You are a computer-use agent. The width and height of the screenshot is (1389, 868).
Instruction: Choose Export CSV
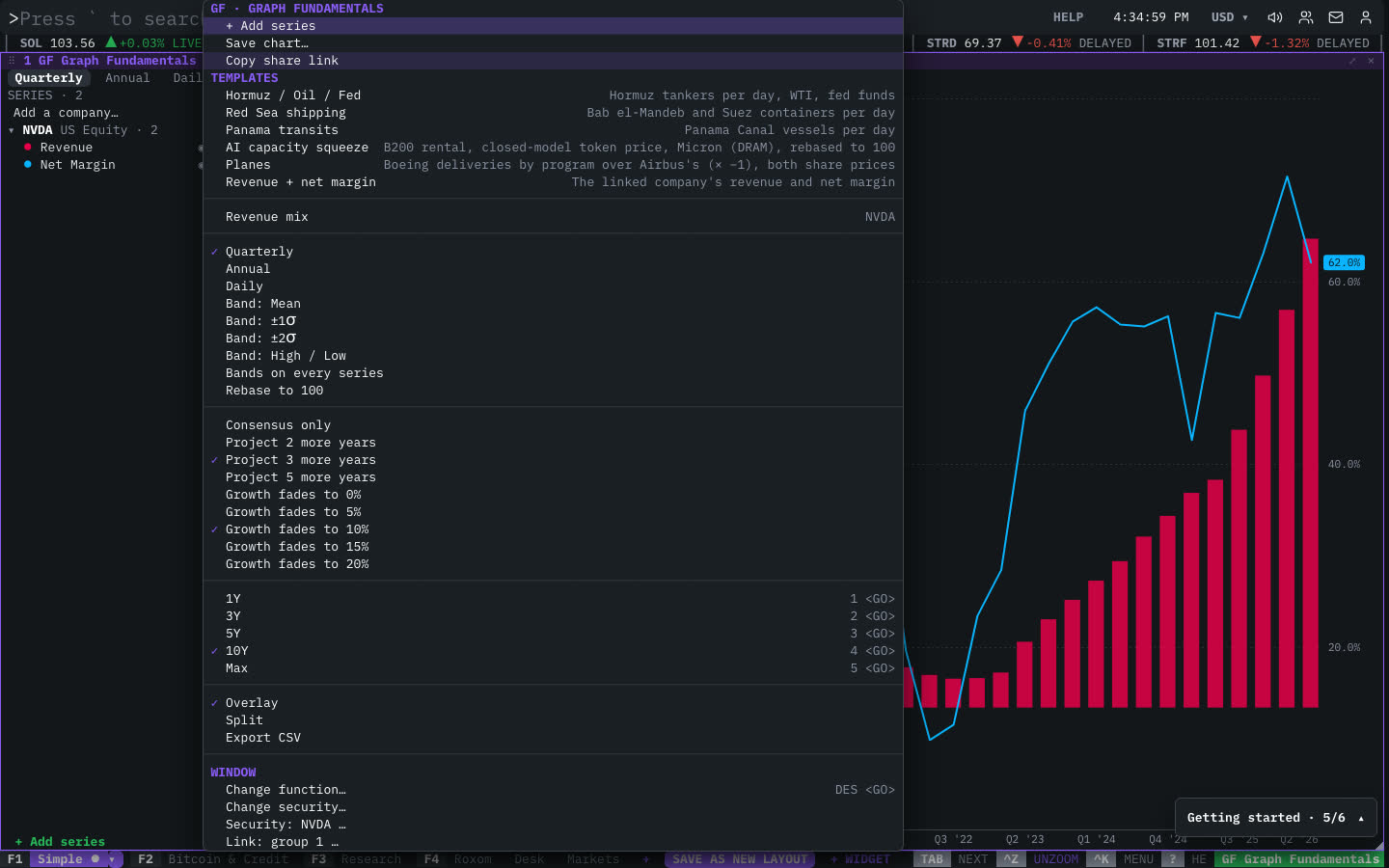[x=553, y=738]
